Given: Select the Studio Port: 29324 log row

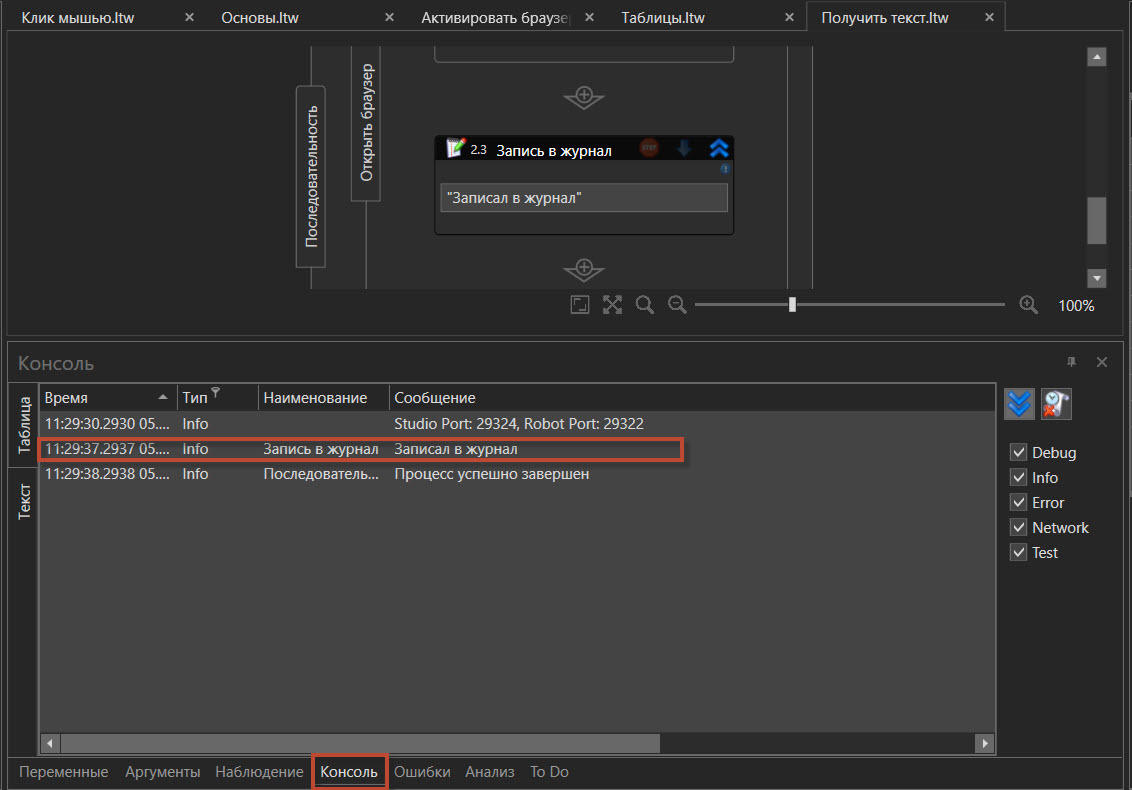Looking at the screenshot, I should click(x=517, y=424).
